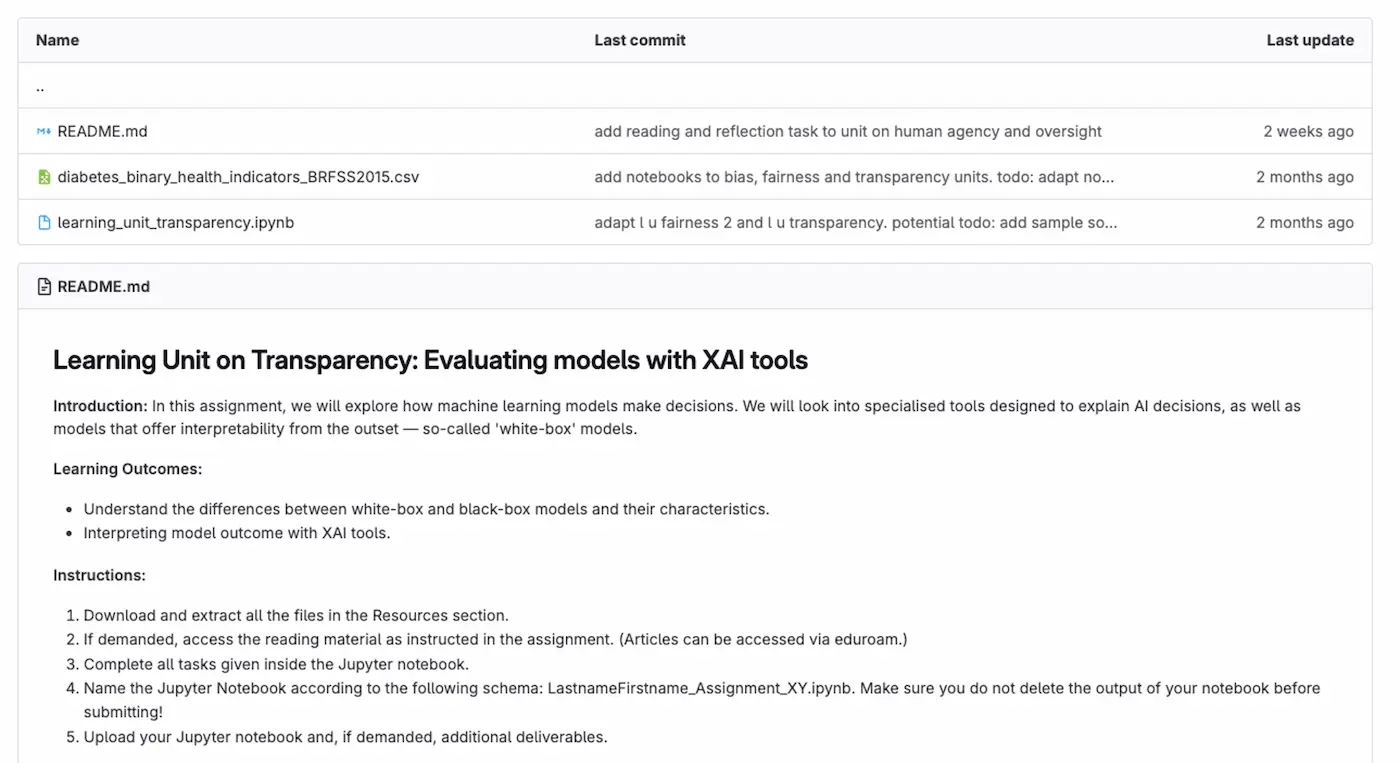Open diabetes_binary_health_indicators_BRFSS2015.csv

coord(238,176)
